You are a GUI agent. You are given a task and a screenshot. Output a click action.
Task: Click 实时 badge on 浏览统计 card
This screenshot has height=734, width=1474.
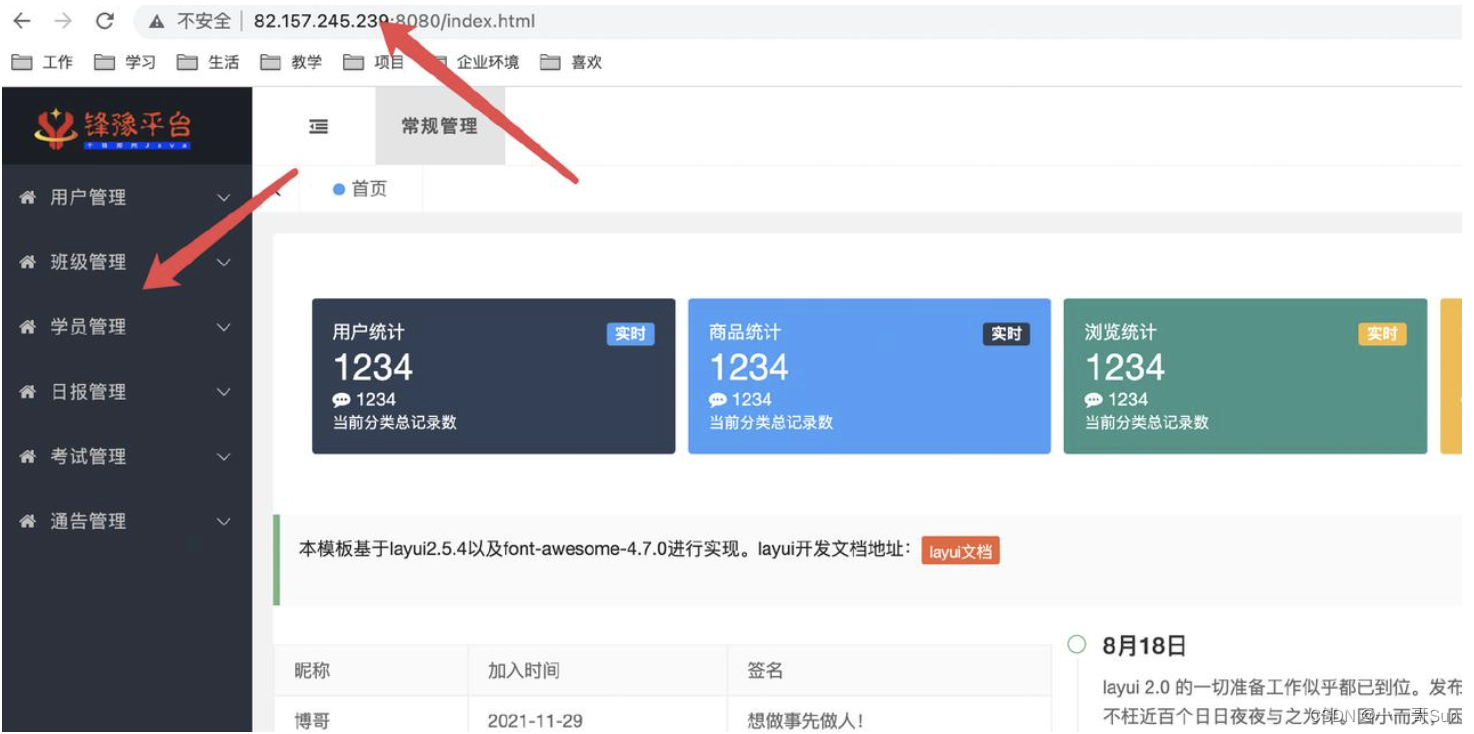[1382, 334]
